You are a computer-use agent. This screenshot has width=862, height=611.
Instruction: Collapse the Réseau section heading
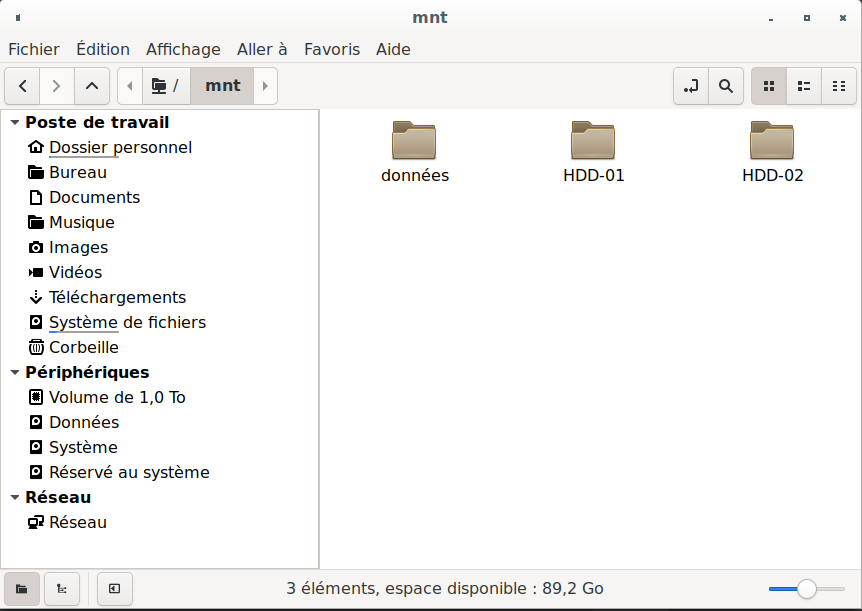click(x=15, y=497)
